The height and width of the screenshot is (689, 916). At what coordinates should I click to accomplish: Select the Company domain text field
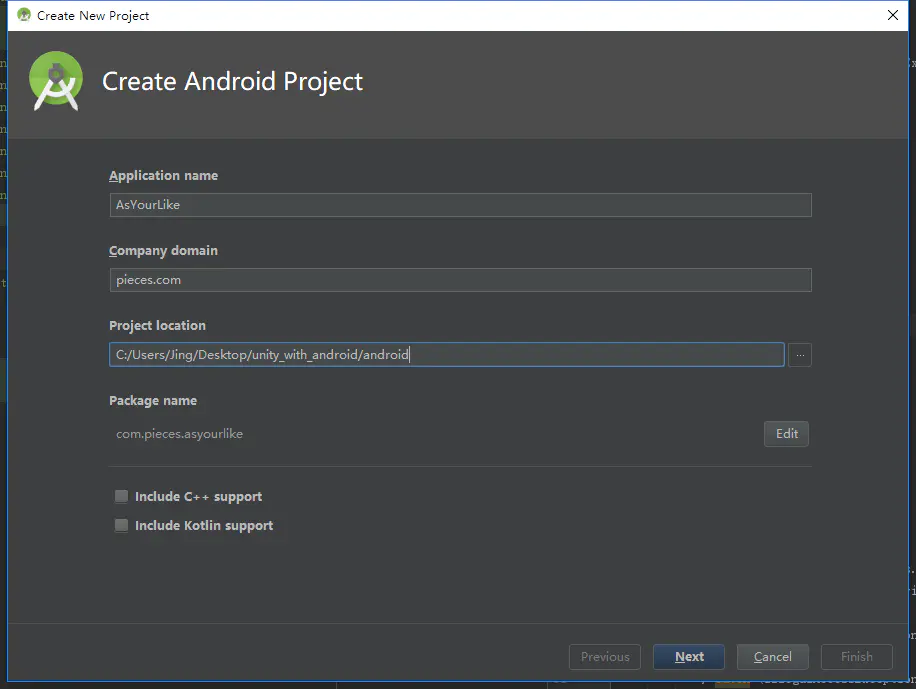(460, 280)
